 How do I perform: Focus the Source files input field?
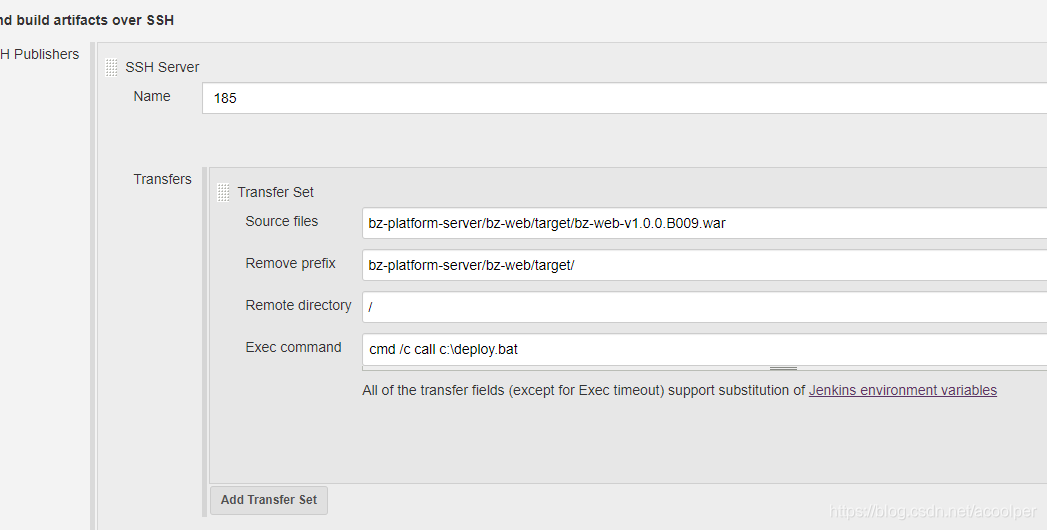pos(704,223)
